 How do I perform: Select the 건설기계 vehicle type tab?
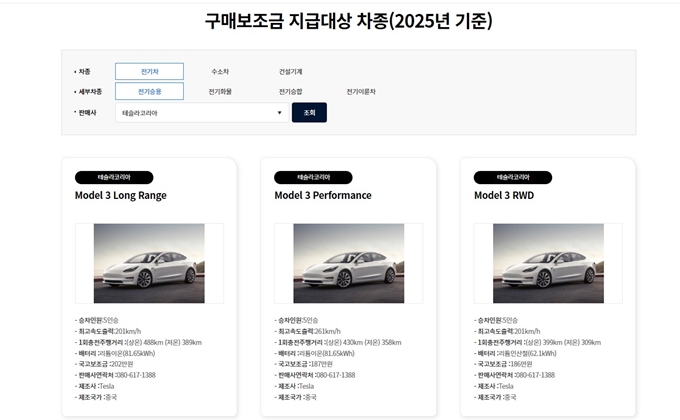290,72
